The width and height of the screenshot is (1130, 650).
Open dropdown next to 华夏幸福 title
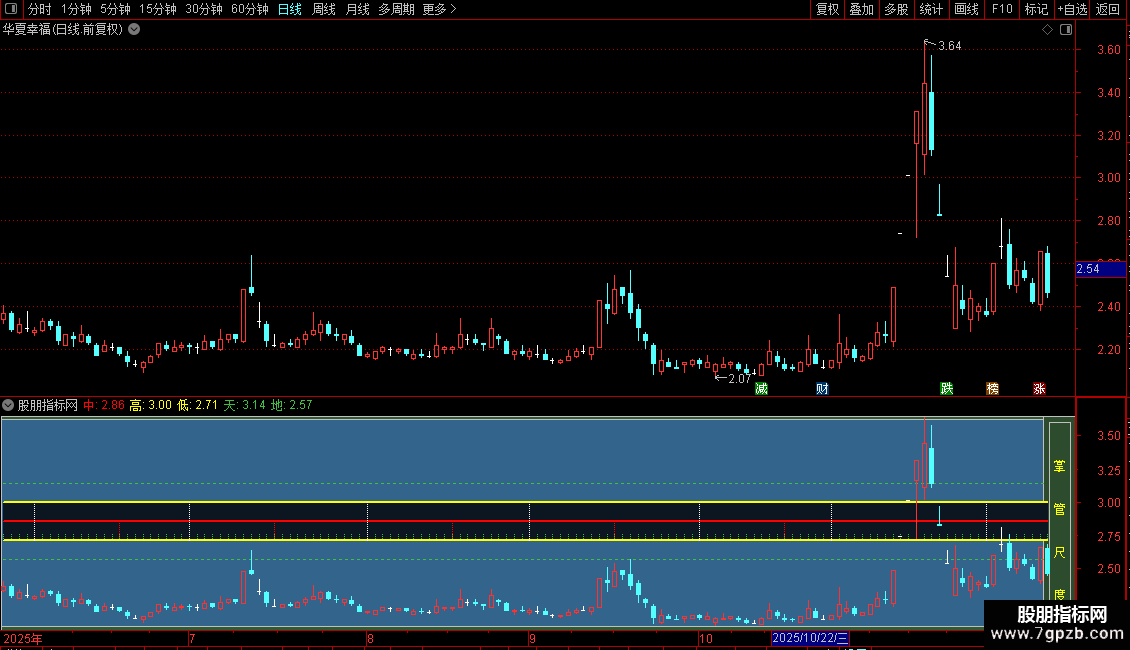point(134,30)
